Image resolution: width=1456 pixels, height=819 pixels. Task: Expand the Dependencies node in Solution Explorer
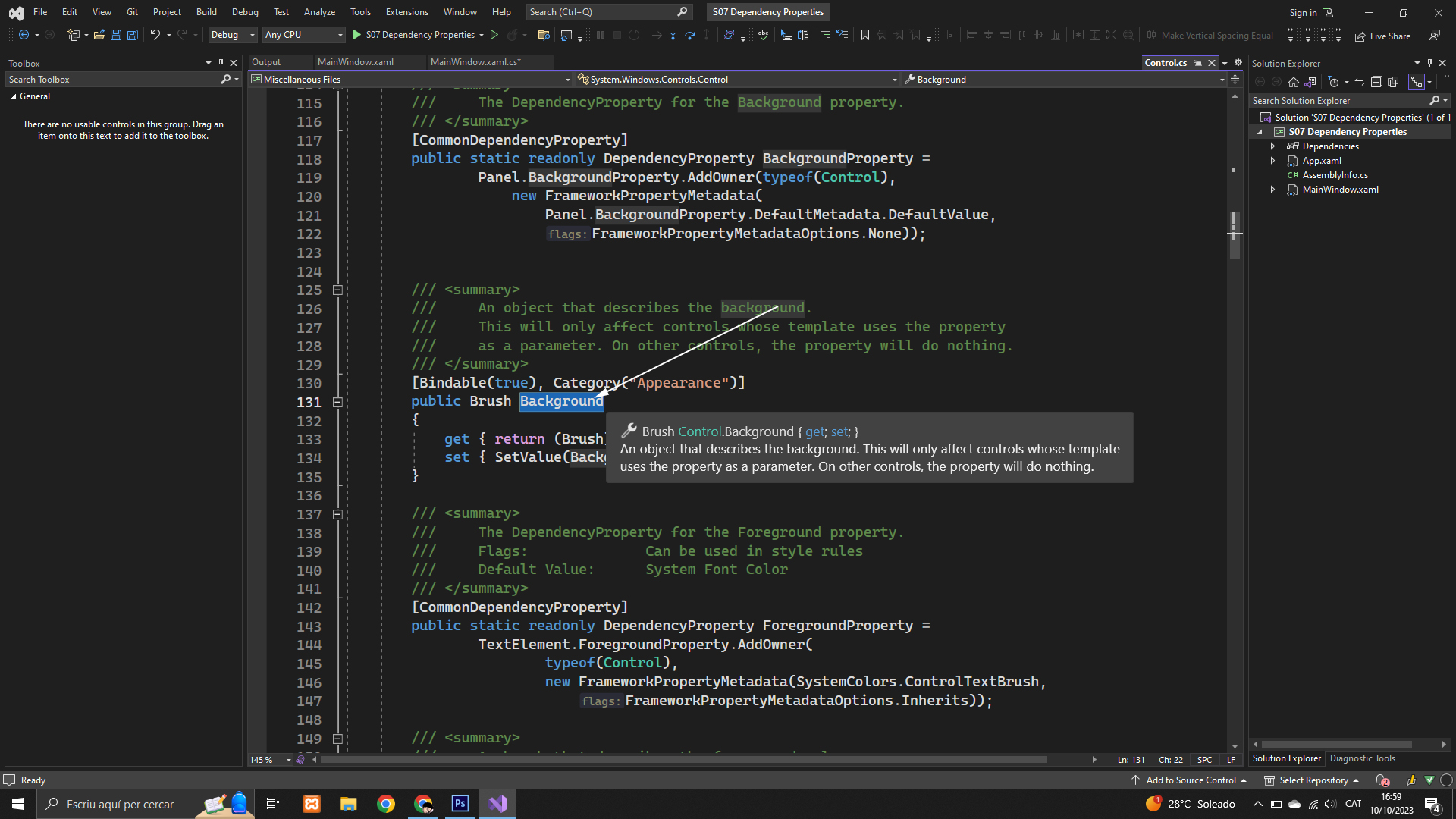[1272, 146]
